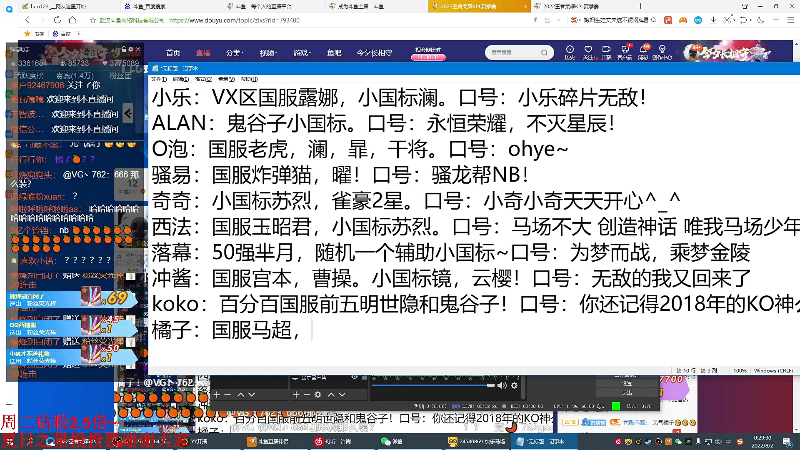Open Notepad 格式(O) menu

[203, 79]
